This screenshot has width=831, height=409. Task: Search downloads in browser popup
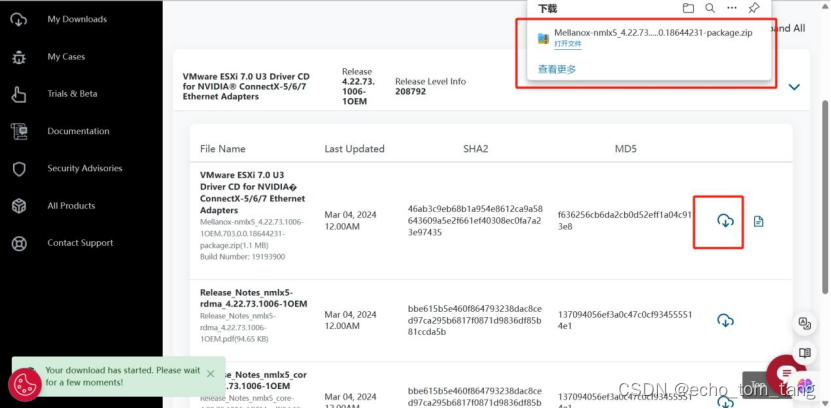710,8
